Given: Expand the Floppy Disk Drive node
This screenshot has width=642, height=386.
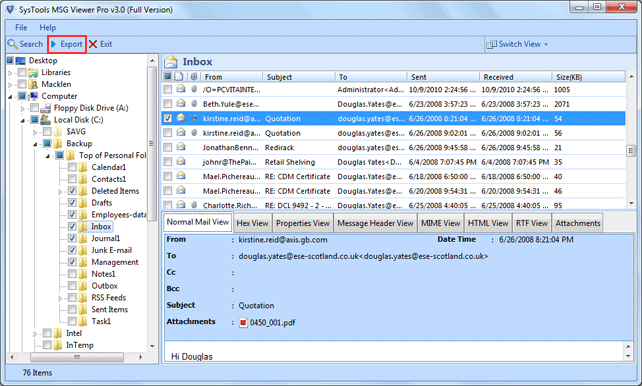Looking at the screenshot, I should click(23, 109).
